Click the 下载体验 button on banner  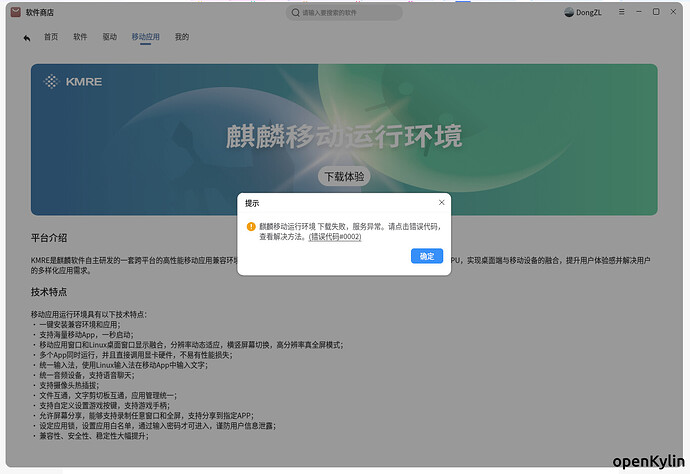pos(344,176)
